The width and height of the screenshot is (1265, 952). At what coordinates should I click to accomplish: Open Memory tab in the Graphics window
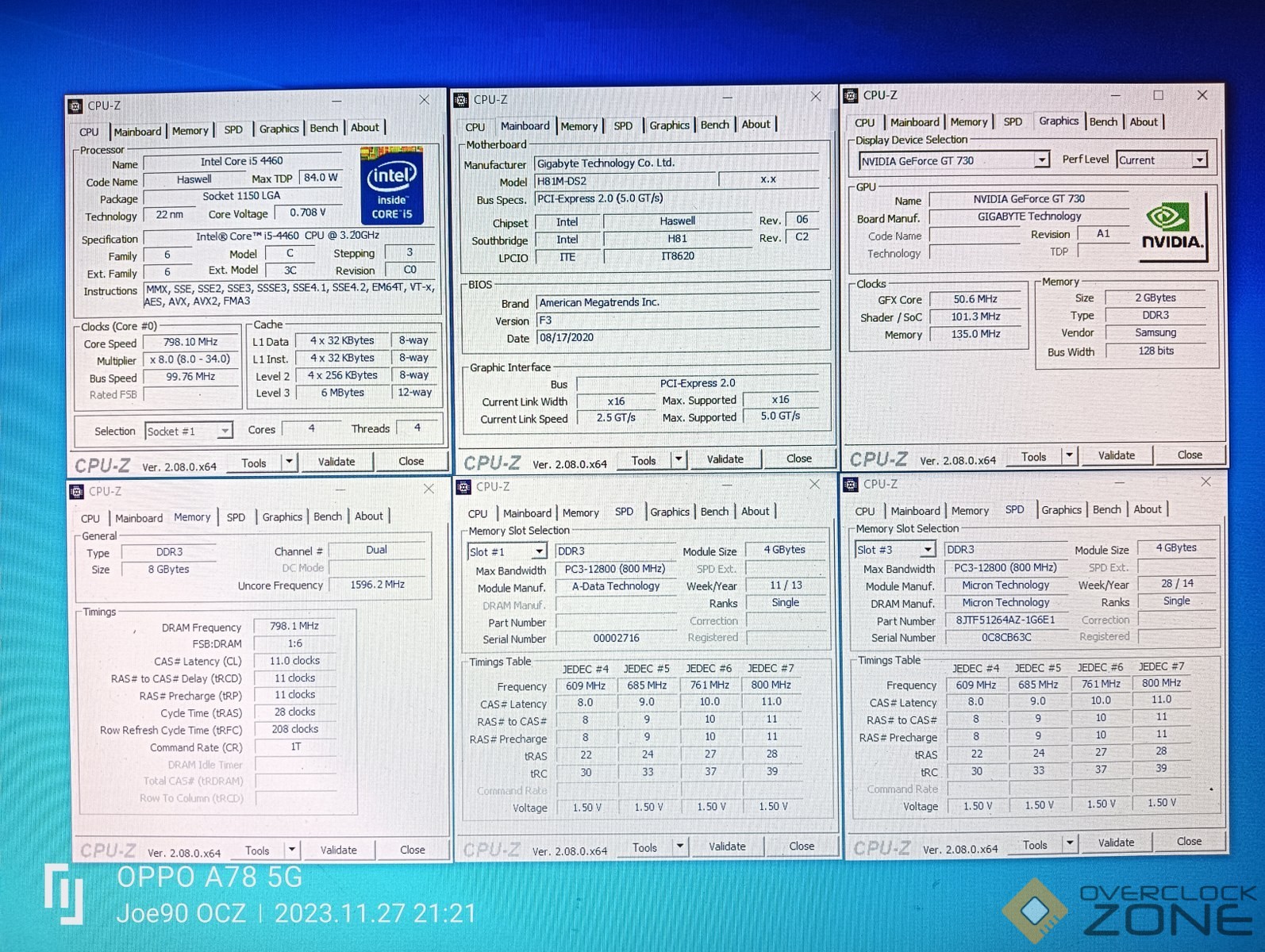click(x=969, y=122)
